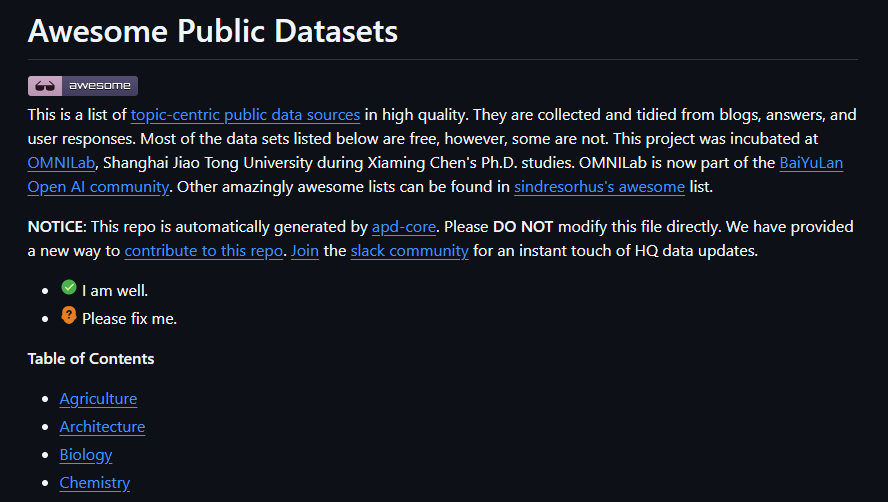Follow the Open AI community link
Screen dimensions: 888x502
[x=98, y=187]
